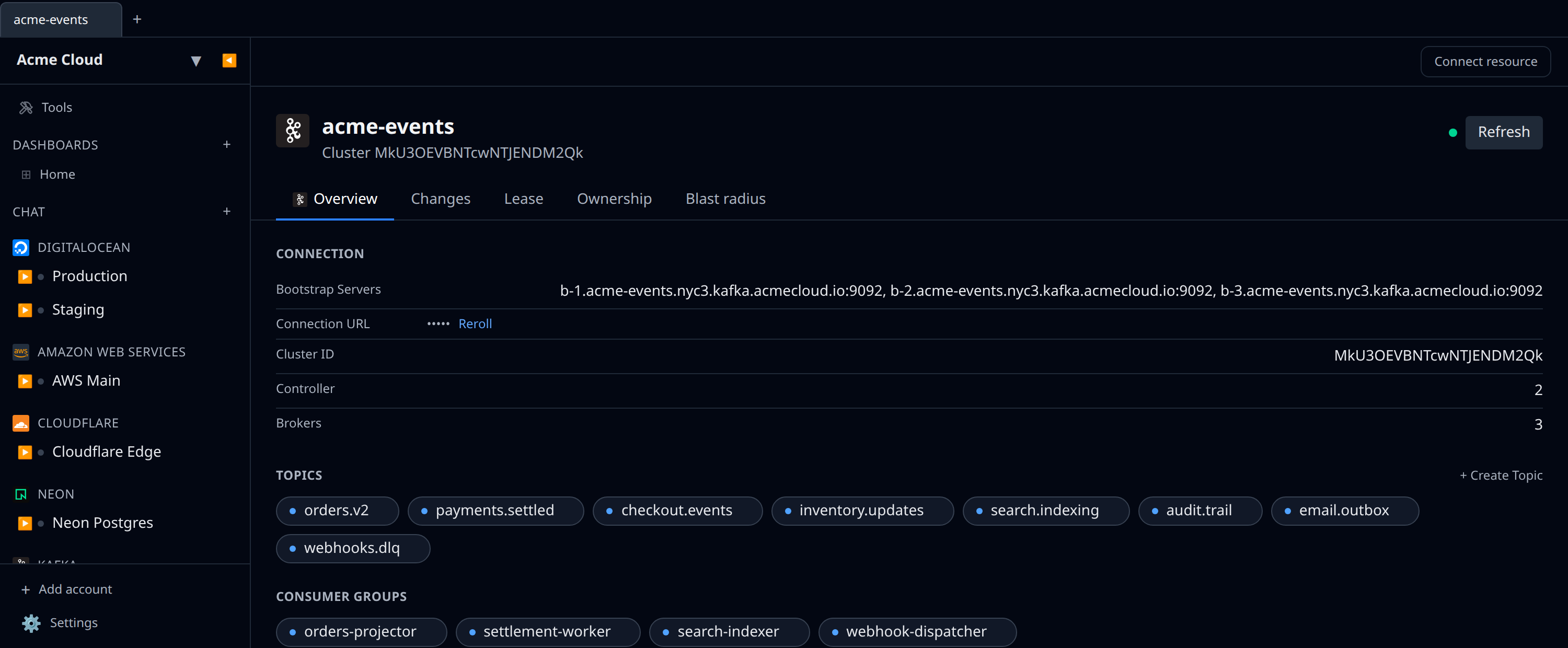Image resolution: width=1568 pixels, height=648 pixels.
Task: Click the Bootstrap Servers value
Action: coord(1051,291)
